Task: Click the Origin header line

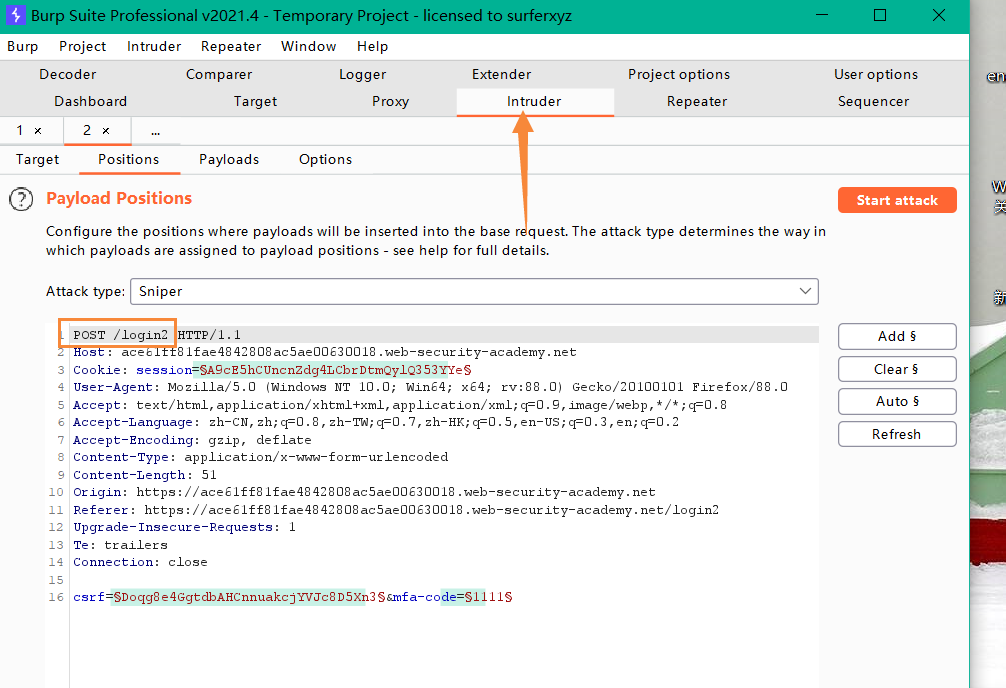Action: 364,492
